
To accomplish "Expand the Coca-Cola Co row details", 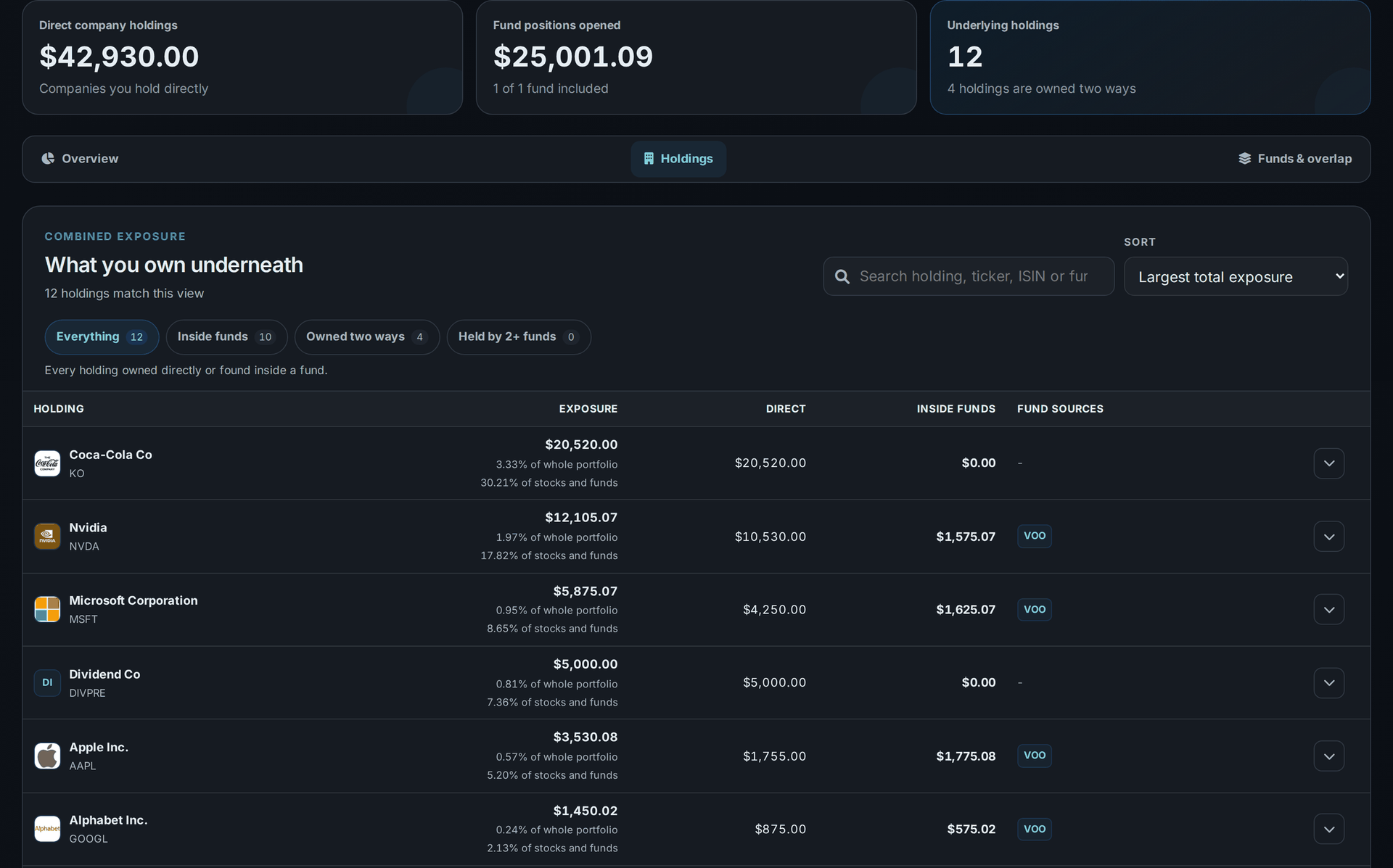I will 1328,463.
